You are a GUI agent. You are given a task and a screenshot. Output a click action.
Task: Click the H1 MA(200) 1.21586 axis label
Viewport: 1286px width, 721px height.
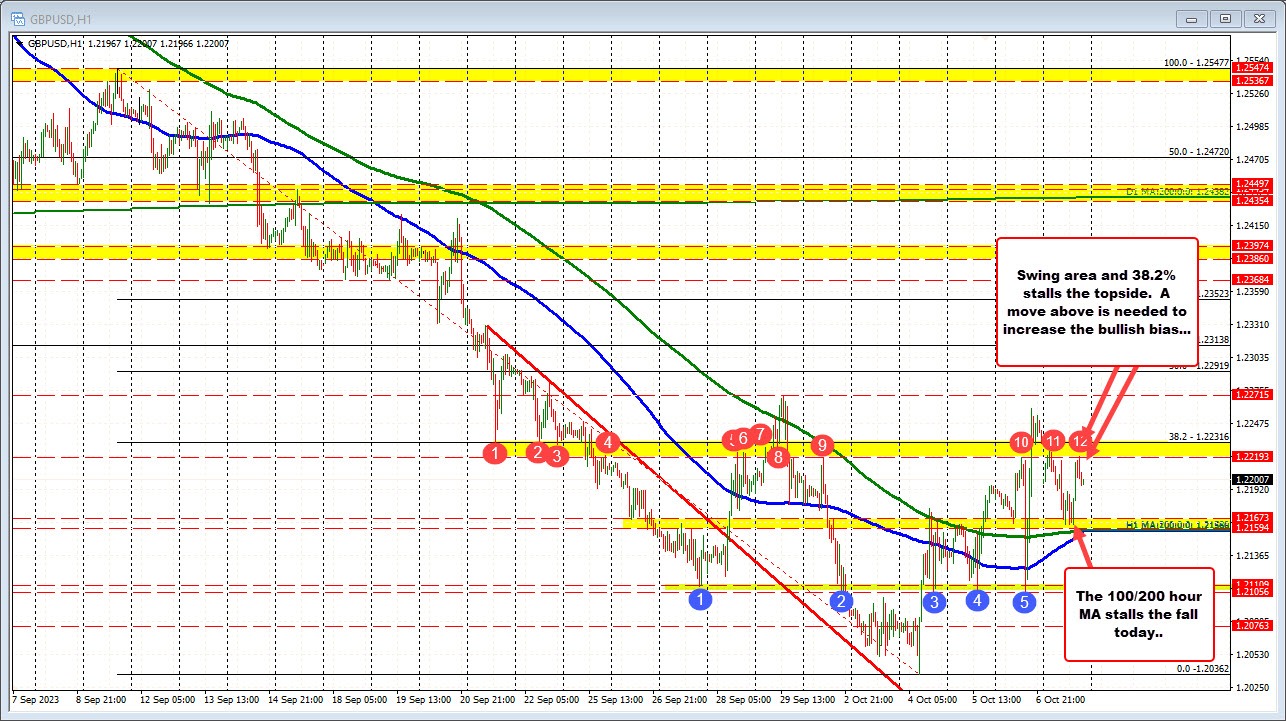point(1180,524)
